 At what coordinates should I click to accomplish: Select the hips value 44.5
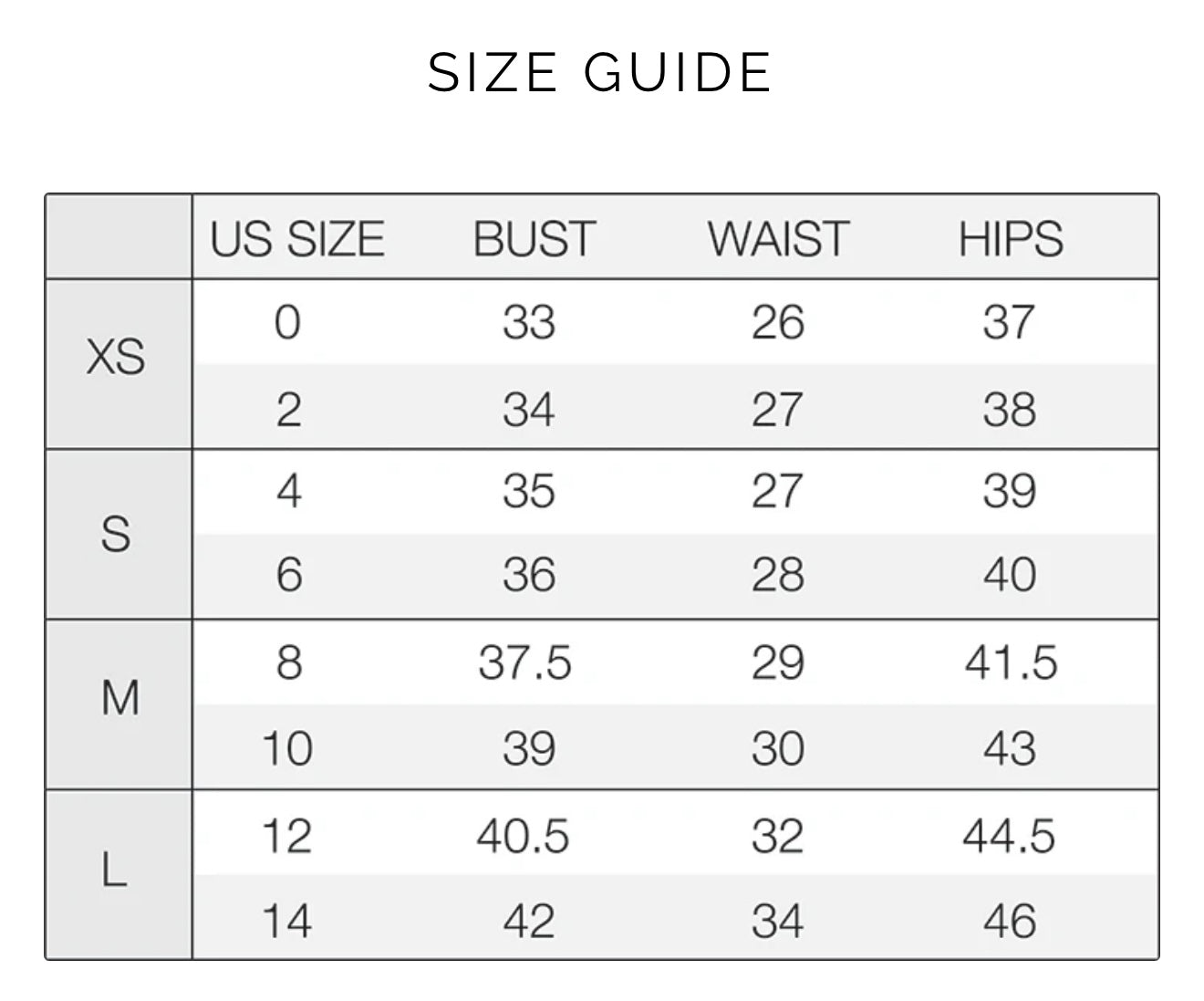pyautogui.click(x=1009, y=837)
